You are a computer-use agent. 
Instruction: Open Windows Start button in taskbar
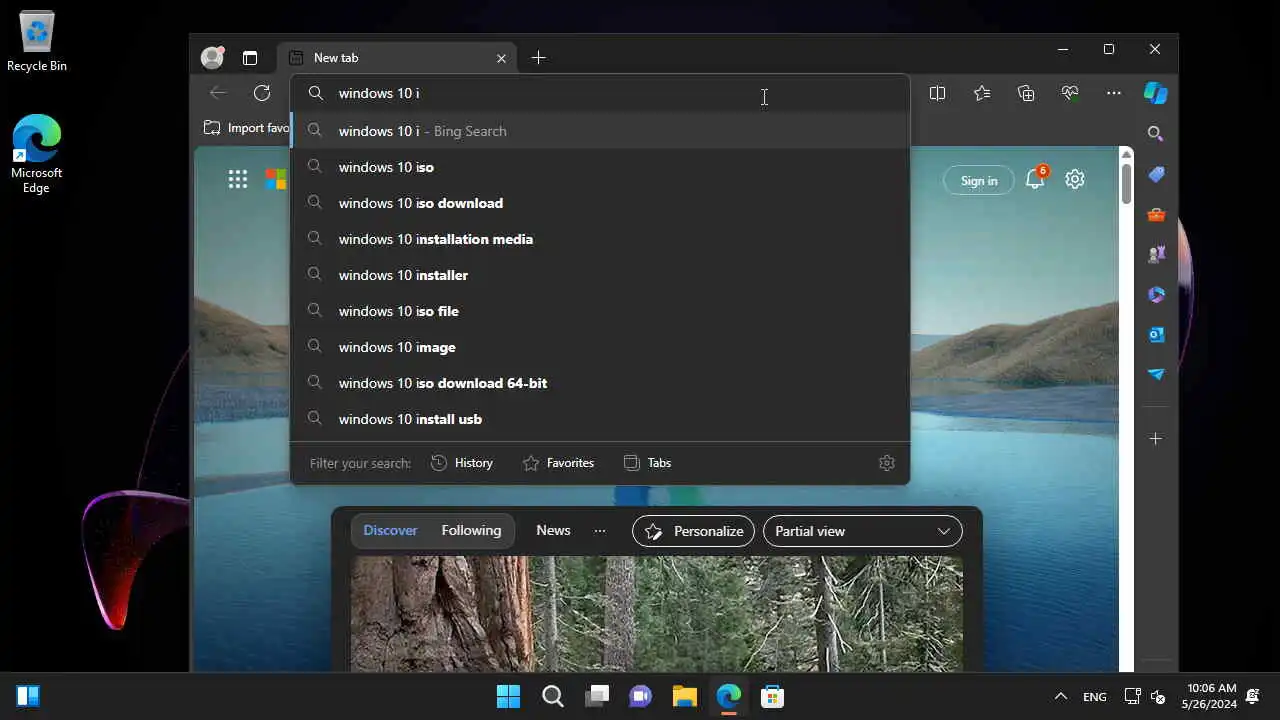508,696
